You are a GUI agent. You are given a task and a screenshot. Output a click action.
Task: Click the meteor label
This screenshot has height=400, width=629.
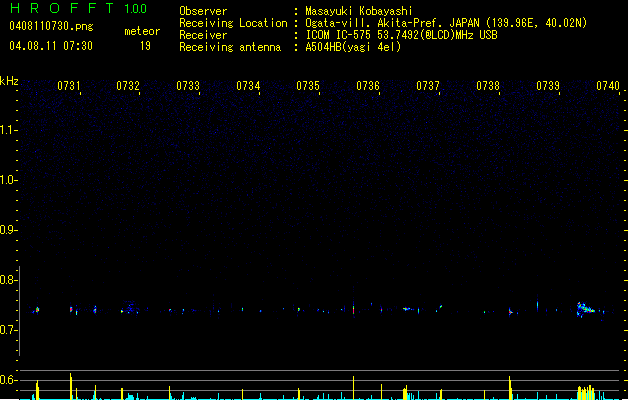coord(142,31)
